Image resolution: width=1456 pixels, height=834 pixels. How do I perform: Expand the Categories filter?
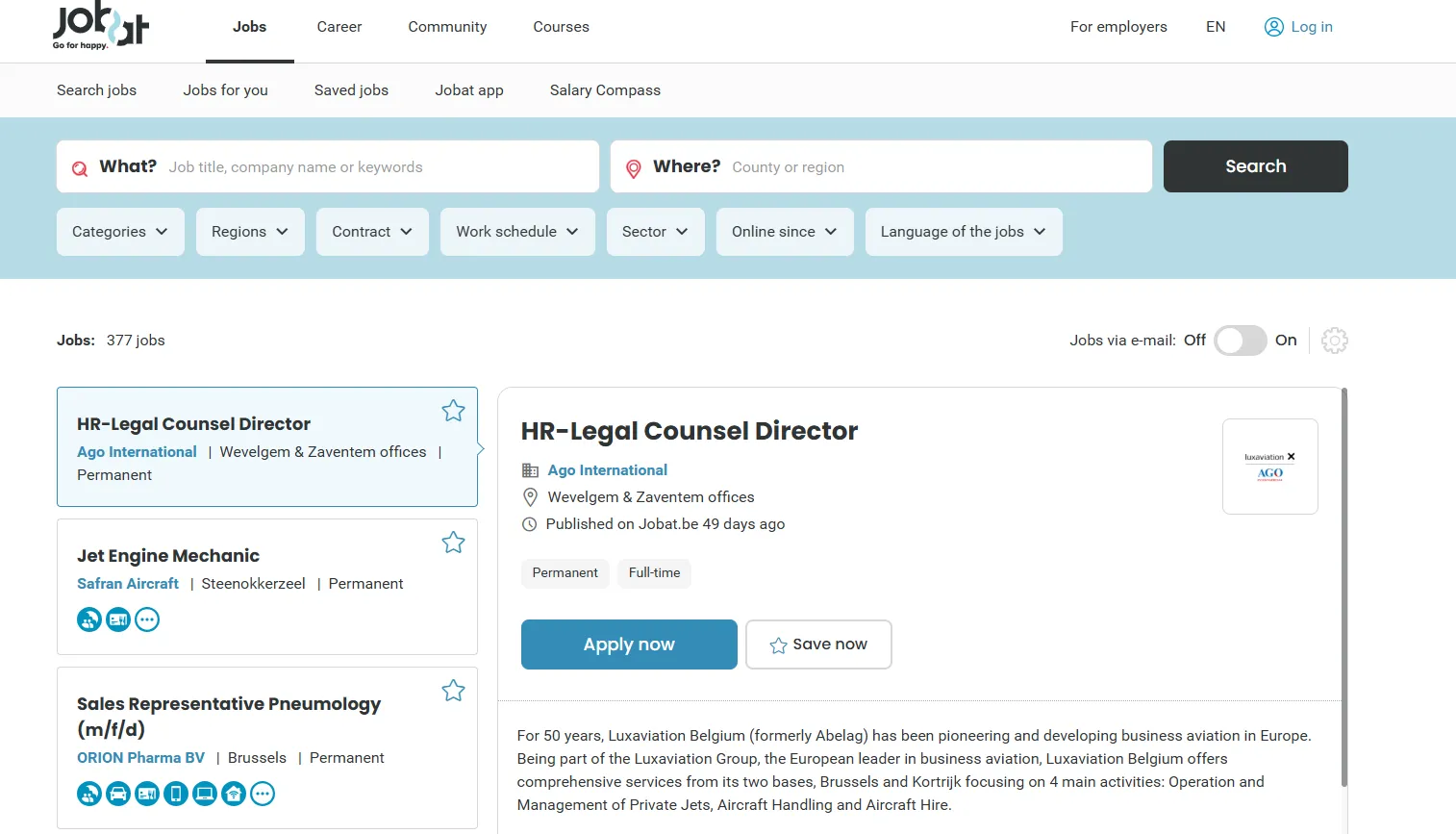click(120, 232)
